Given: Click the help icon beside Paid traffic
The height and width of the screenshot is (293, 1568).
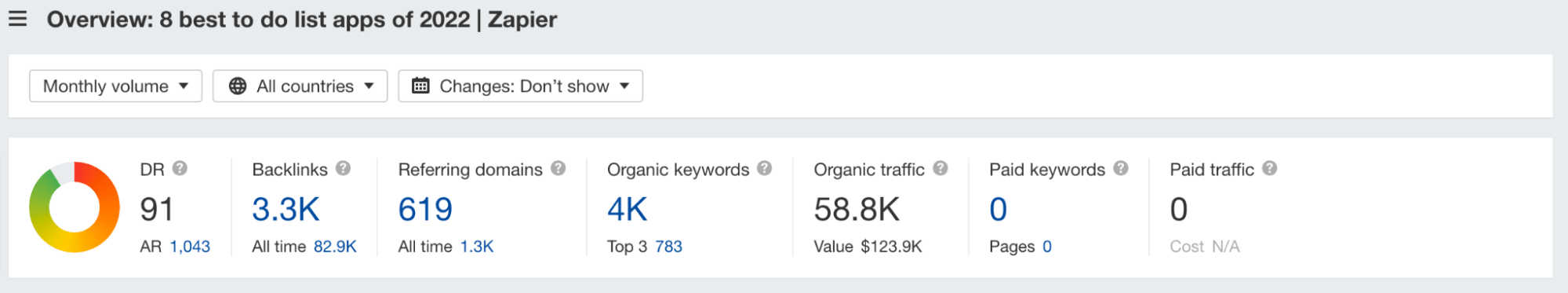Looking at the screenshot, I should [1270, 168].
